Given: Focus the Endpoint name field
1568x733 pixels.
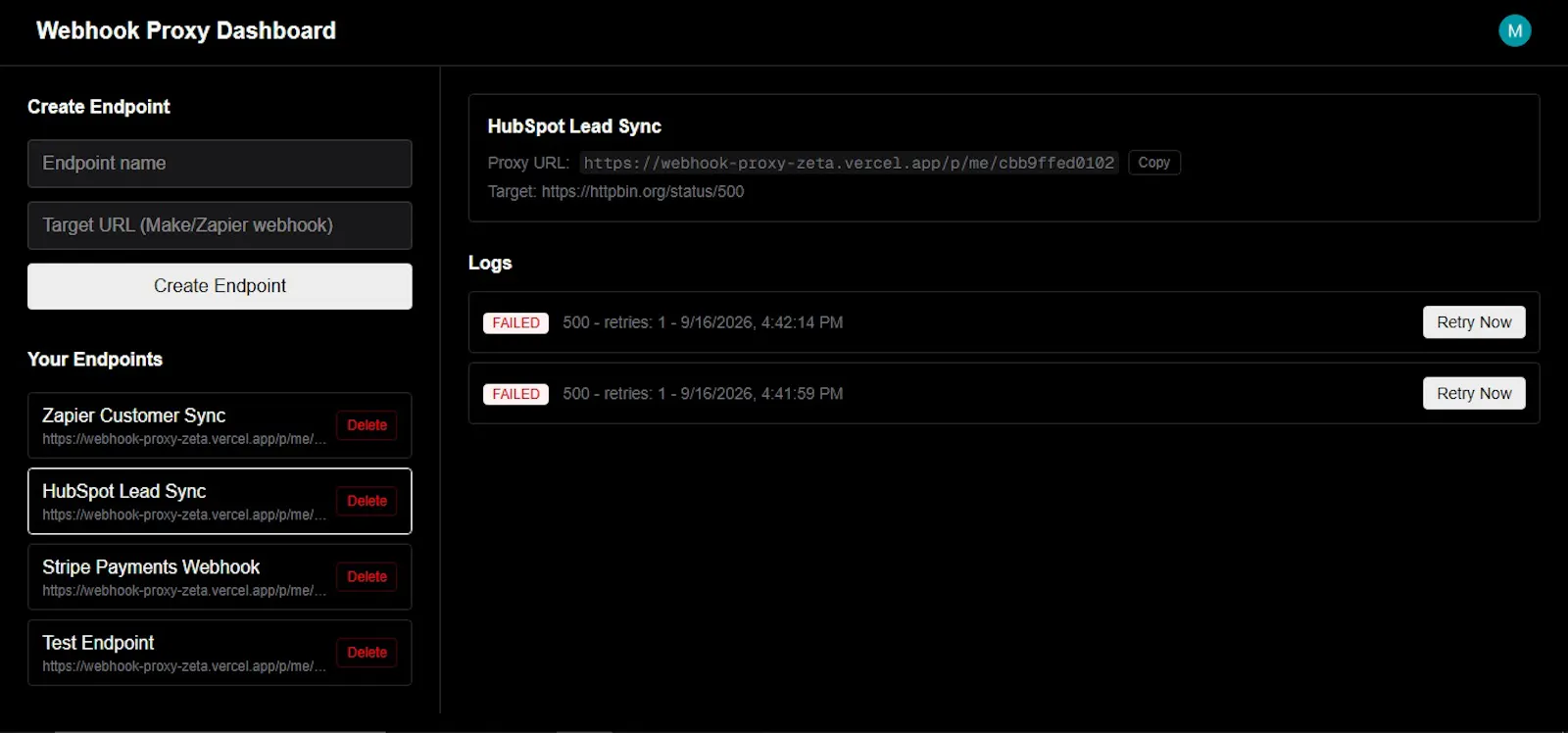Looking at the screenshot, I should (x=220, y=164).
